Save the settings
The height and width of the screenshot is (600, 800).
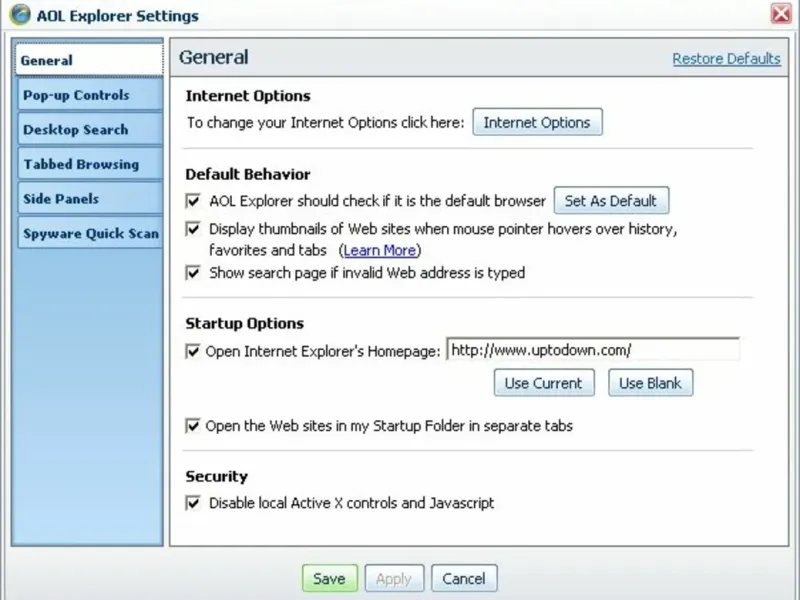(x=330, y=578)
